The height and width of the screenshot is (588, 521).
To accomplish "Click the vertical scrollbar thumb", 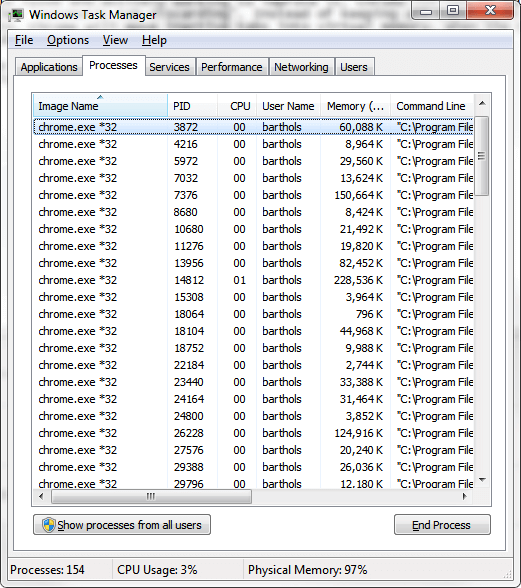I will click(x=482, y=156).
